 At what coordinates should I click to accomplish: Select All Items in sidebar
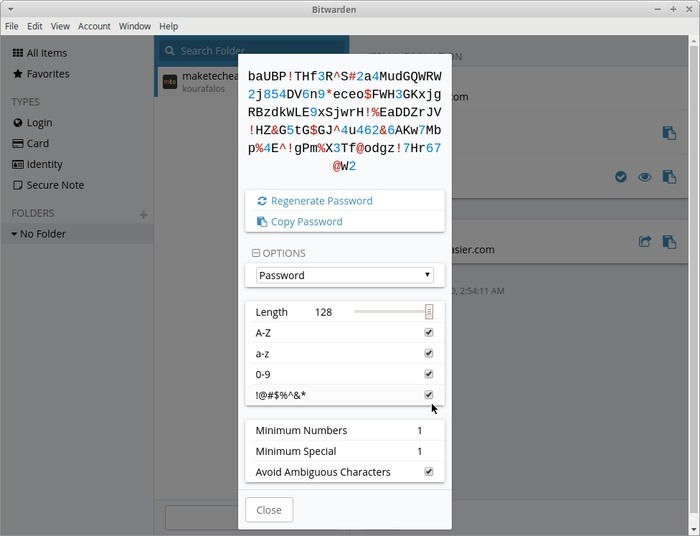(46, 53)
